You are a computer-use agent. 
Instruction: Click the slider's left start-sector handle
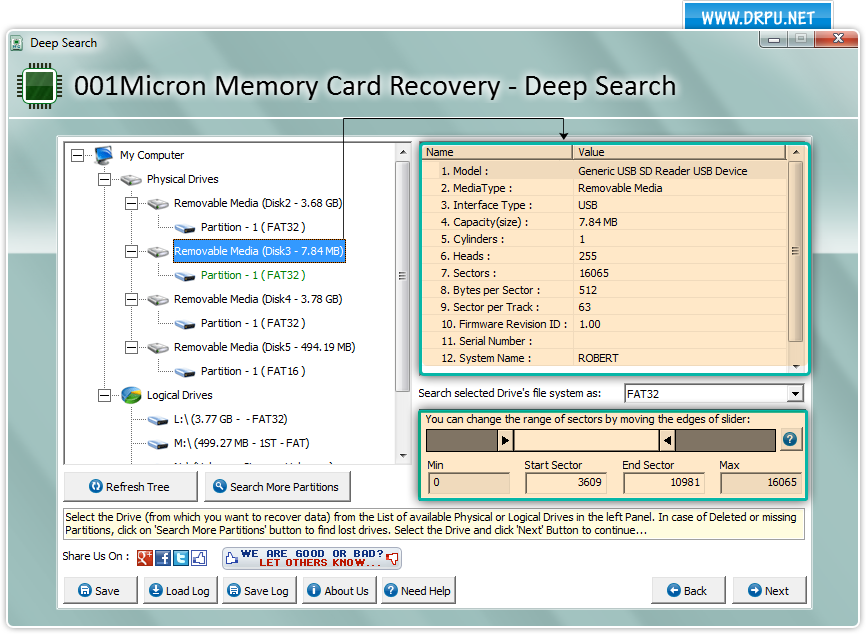[x=505, y=441]
